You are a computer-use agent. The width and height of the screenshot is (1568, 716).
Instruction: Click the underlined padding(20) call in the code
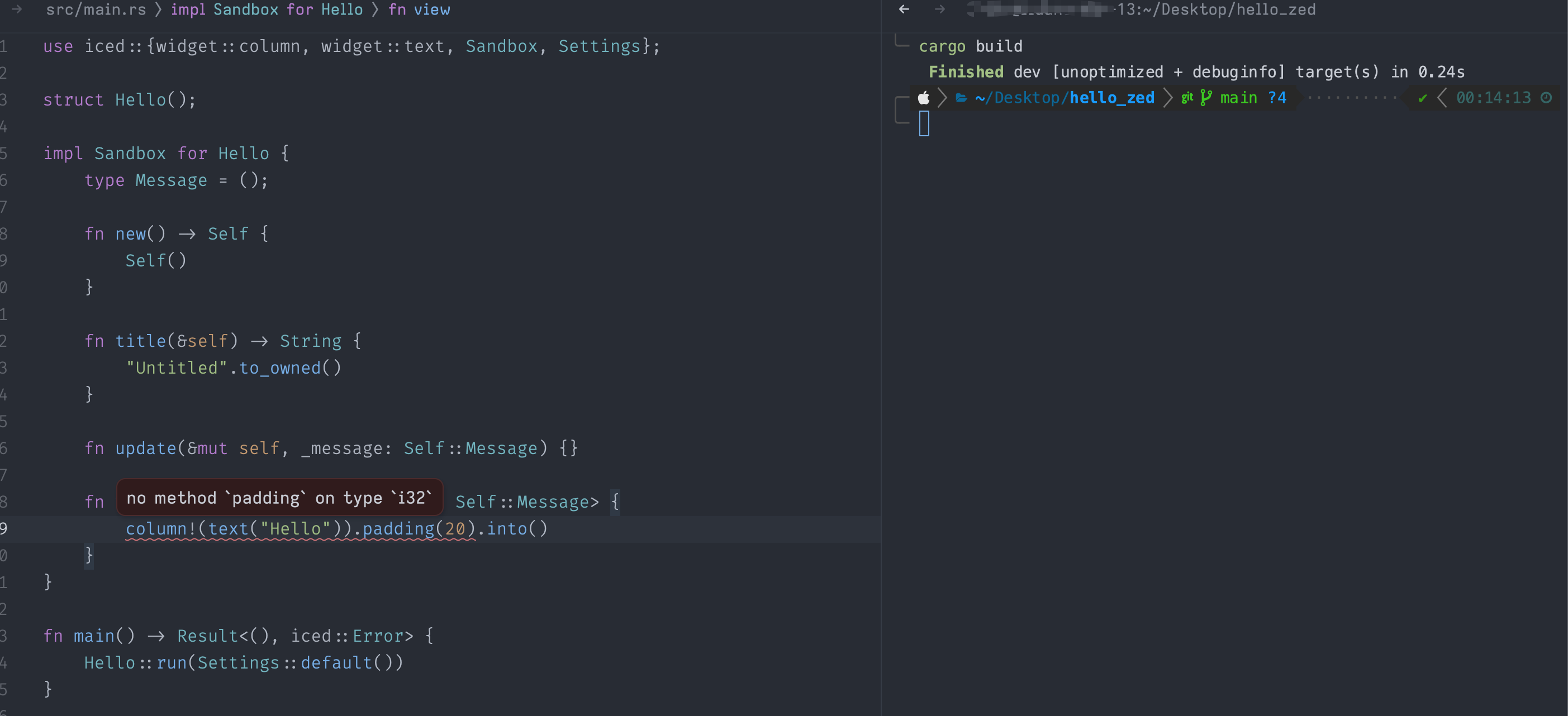[x=417, y=529]
